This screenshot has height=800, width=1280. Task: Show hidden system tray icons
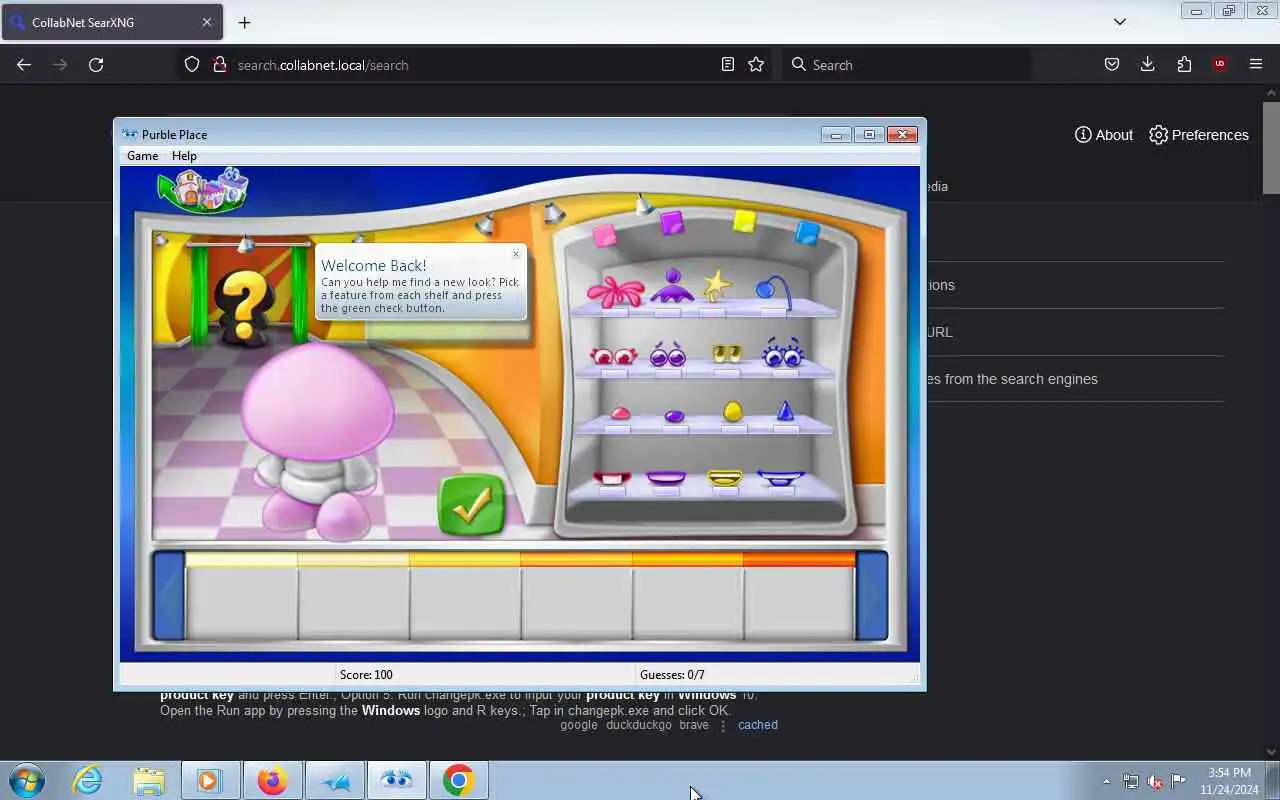pos(1106,781)
